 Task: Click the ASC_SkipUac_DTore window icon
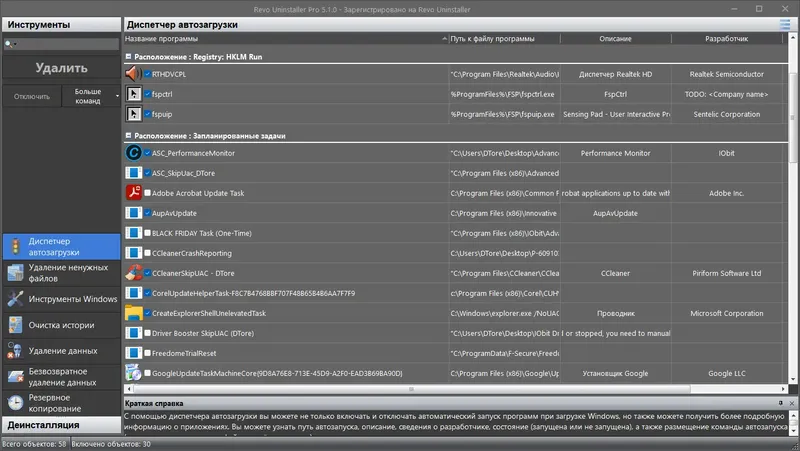click(x=133, y=173)
